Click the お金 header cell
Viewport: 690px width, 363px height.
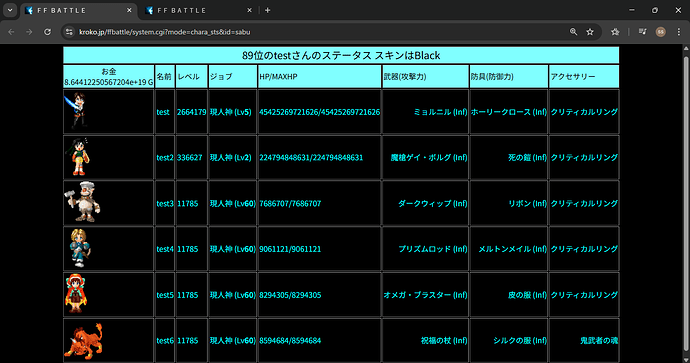coord(109,77)
